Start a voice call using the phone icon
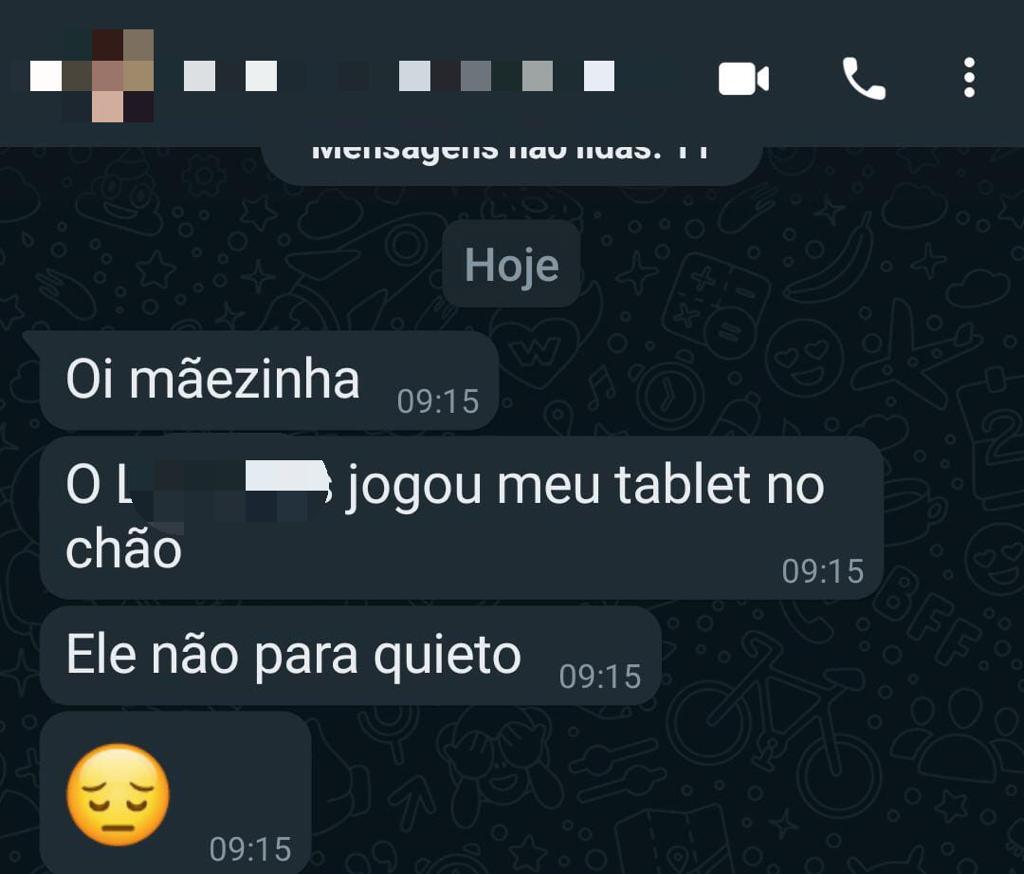This screenshot has width=1024, height=874. pyautogui.click(x=863, y=78)
